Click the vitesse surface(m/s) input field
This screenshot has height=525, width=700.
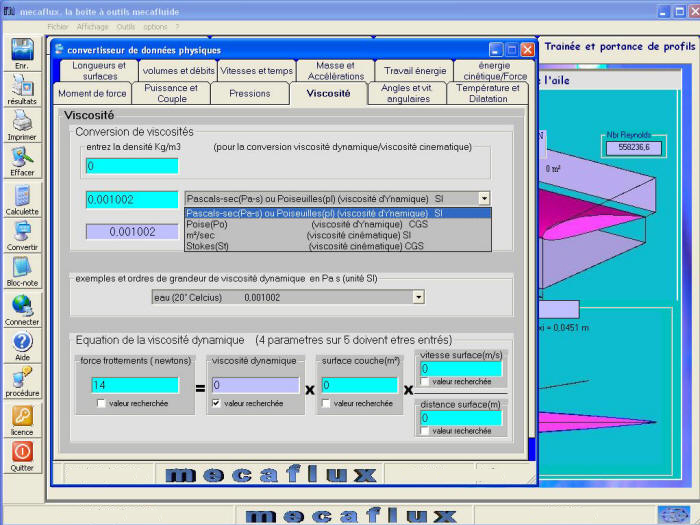(x=461, y=368)
